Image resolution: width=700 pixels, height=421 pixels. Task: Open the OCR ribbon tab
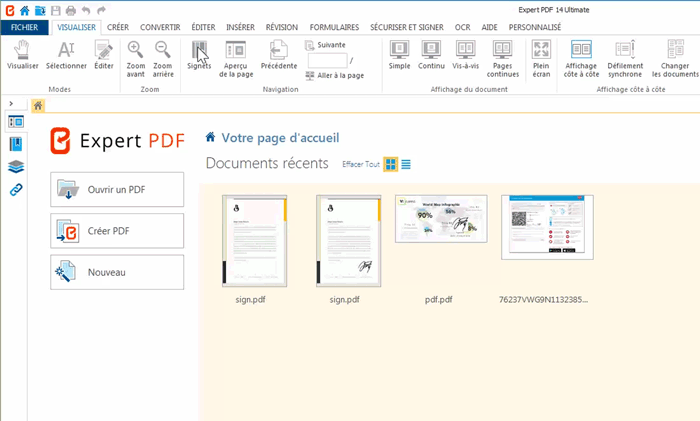click(x=462, y=27)
